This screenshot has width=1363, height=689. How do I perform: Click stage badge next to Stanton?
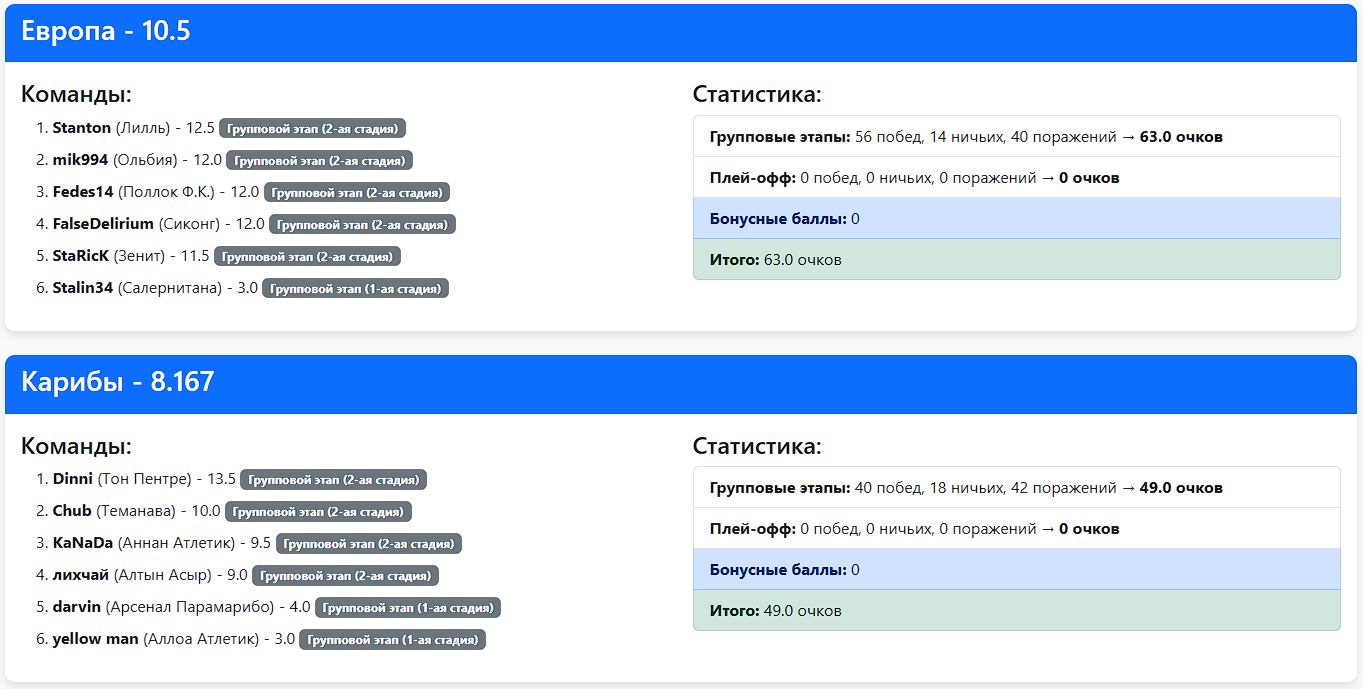(x=313, y=128)
